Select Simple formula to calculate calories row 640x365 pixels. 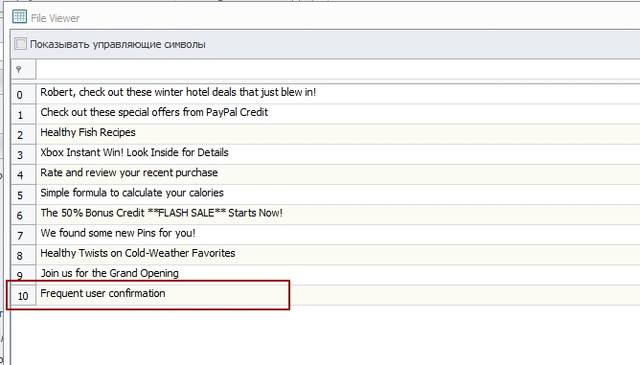click(338, 194)
